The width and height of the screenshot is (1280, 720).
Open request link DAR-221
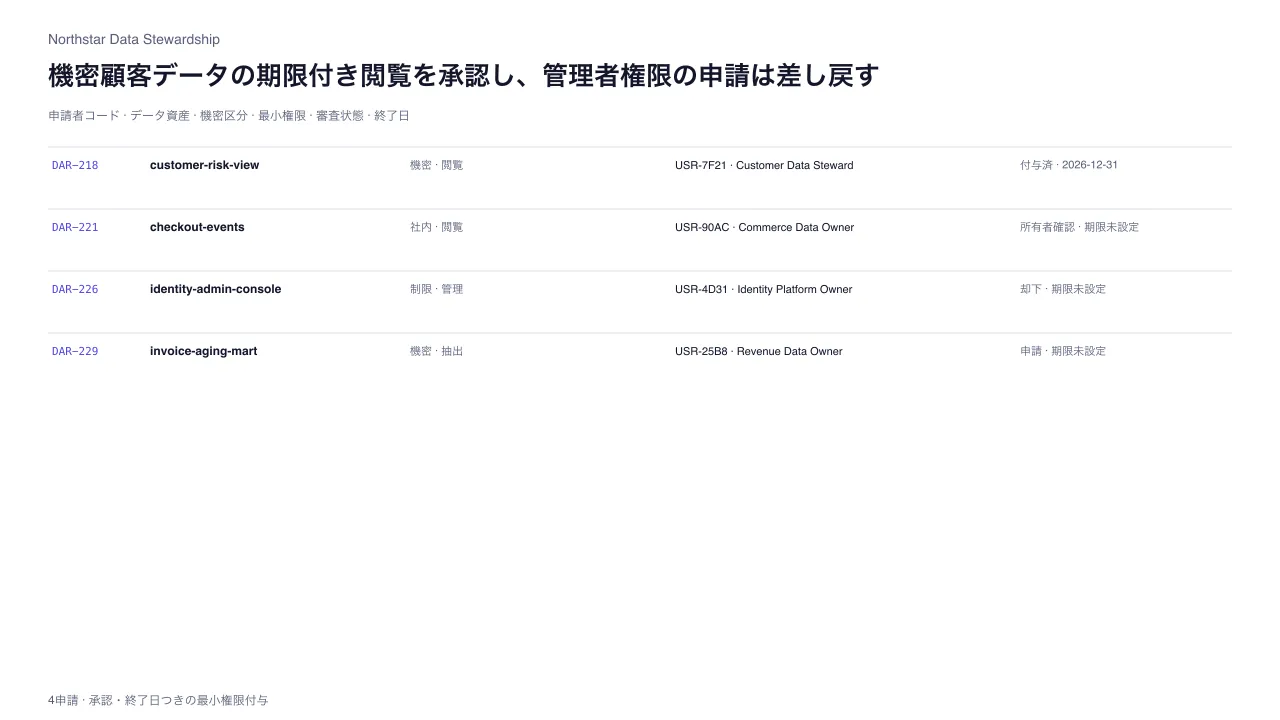(x=75, y=227)
